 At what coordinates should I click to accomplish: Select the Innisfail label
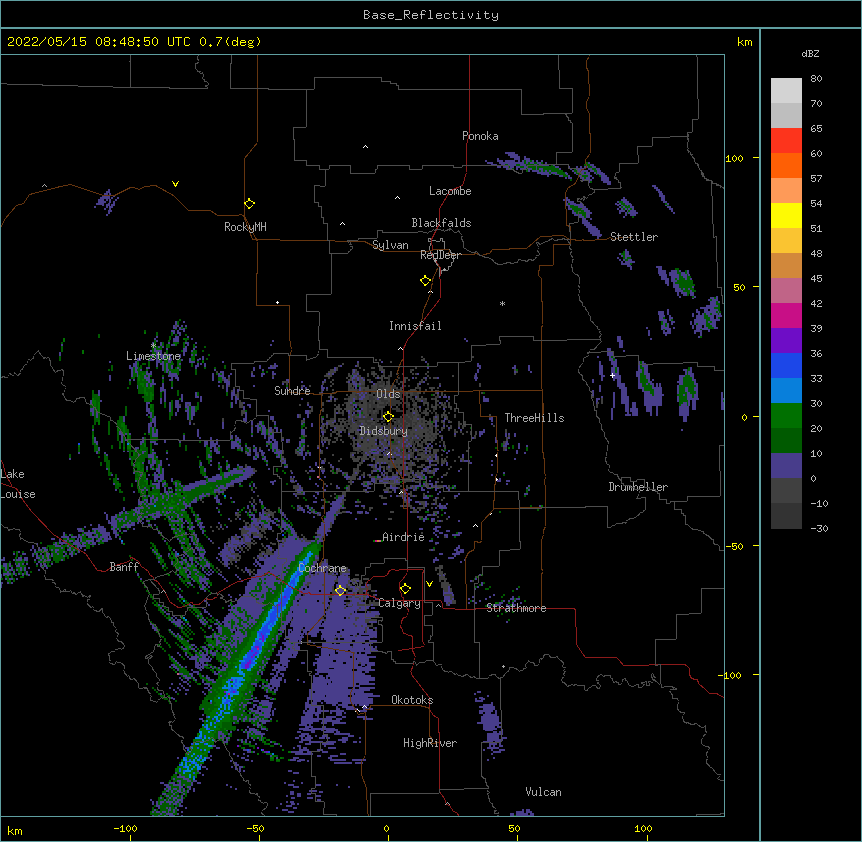click(415, 326)
